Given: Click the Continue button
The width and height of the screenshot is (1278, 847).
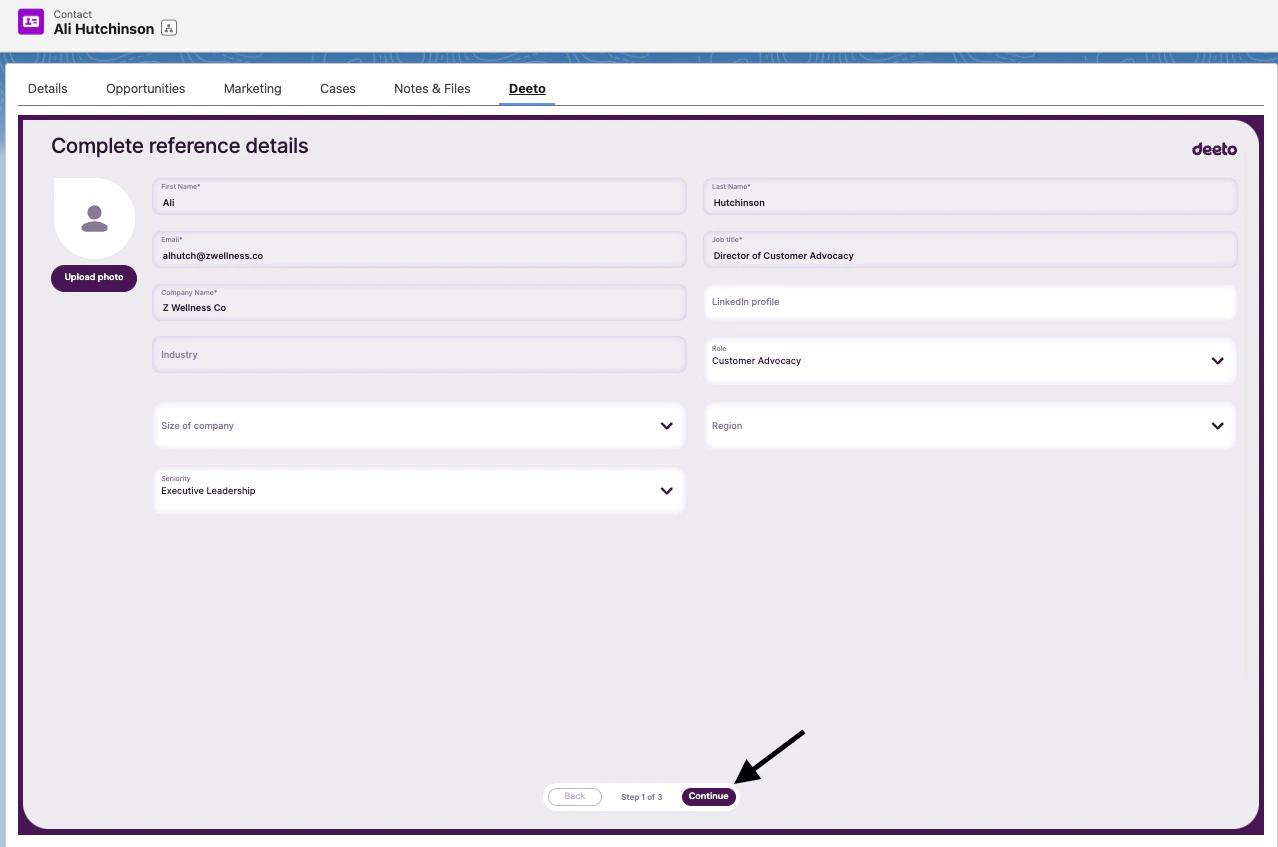Looking at the screenshot, I should [709, 797].
